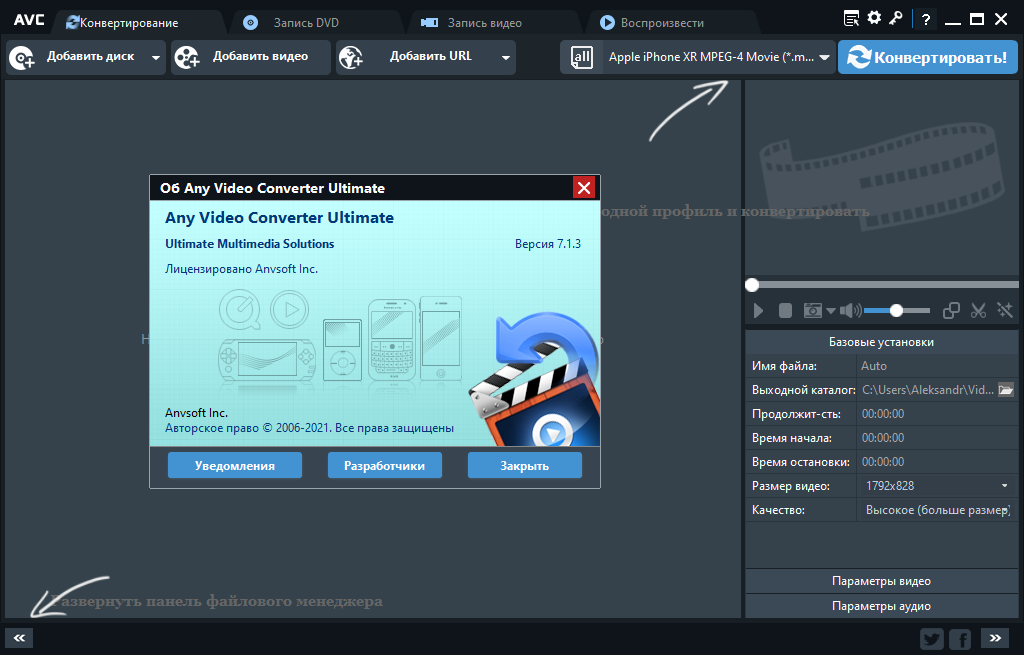1024x655 pixels.
Task: Open the quality dropdown set to Высокое
Action: [937, 510]
